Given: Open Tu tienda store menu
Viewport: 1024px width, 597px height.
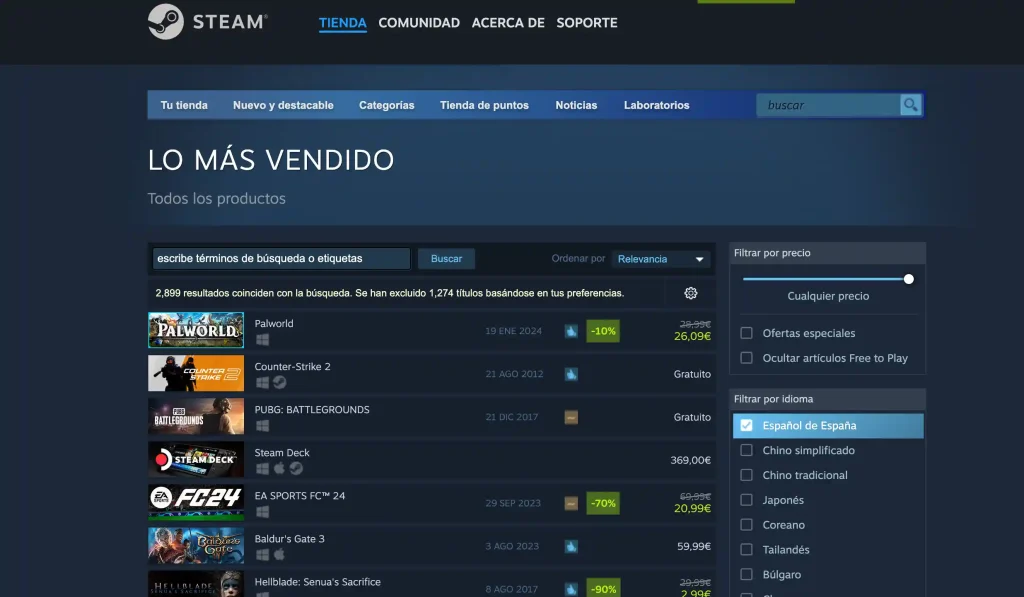Looking at the screenshot, I should click(x=184, y=105).
